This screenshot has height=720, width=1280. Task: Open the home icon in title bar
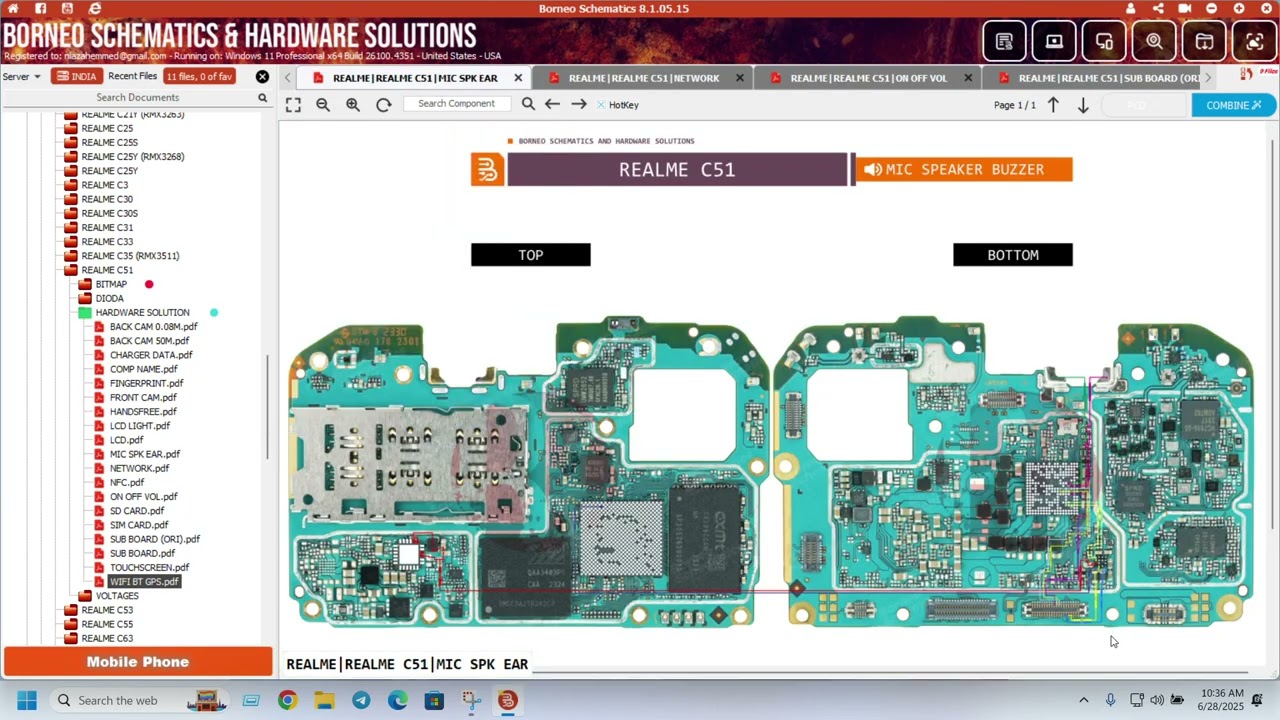(13, 8)
